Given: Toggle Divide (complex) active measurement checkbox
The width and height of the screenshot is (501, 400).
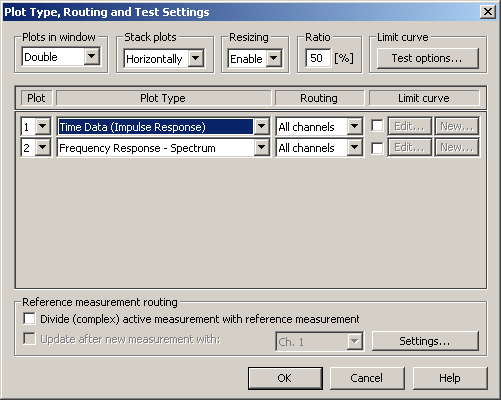Looking at the screenshot, I should click(29, 318).
